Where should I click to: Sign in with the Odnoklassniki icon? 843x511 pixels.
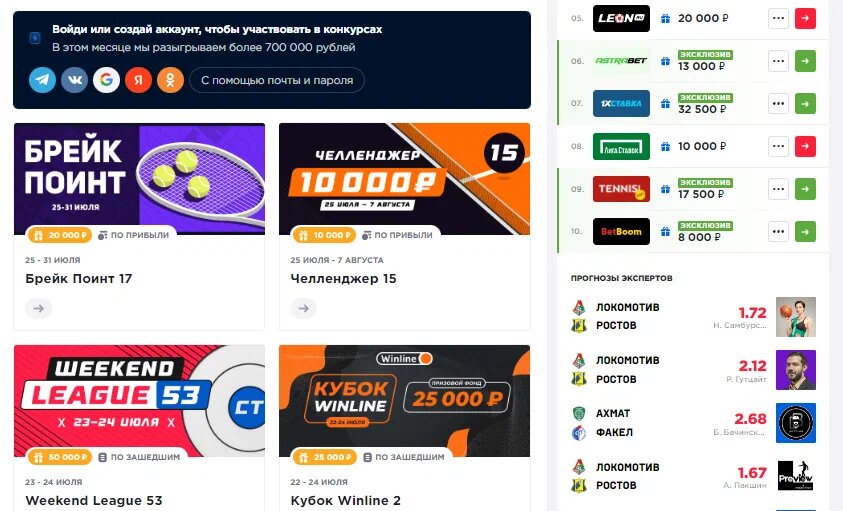(170, 80)
